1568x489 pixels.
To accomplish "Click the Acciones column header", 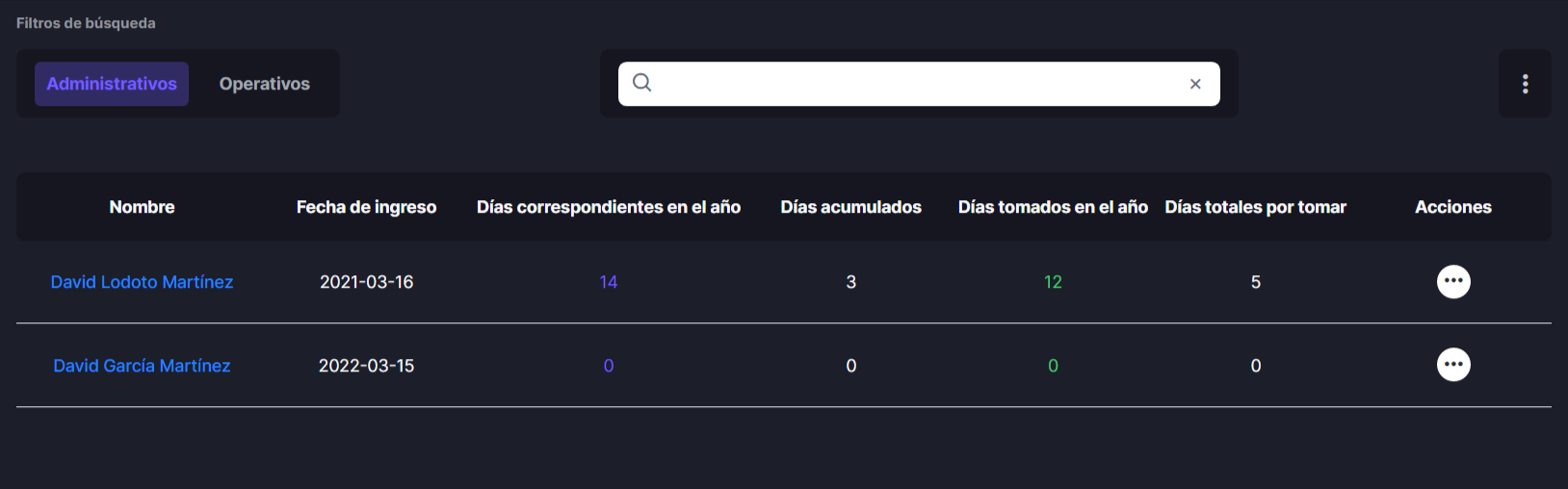I will point(1452,207).
